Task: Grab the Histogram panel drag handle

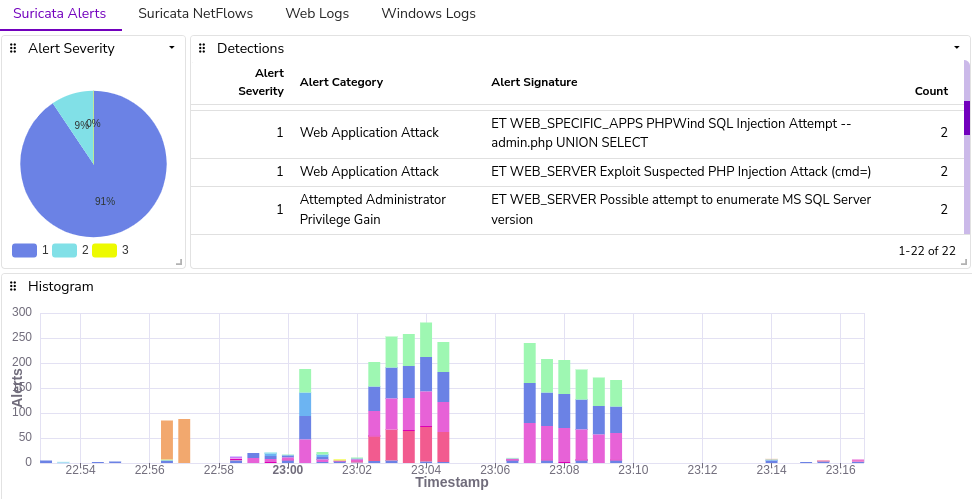Action: coord(13,286)
